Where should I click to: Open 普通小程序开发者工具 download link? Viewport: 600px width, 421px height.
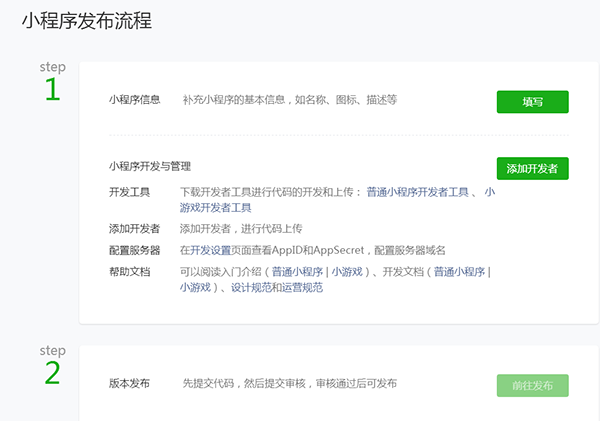(417, 192)
